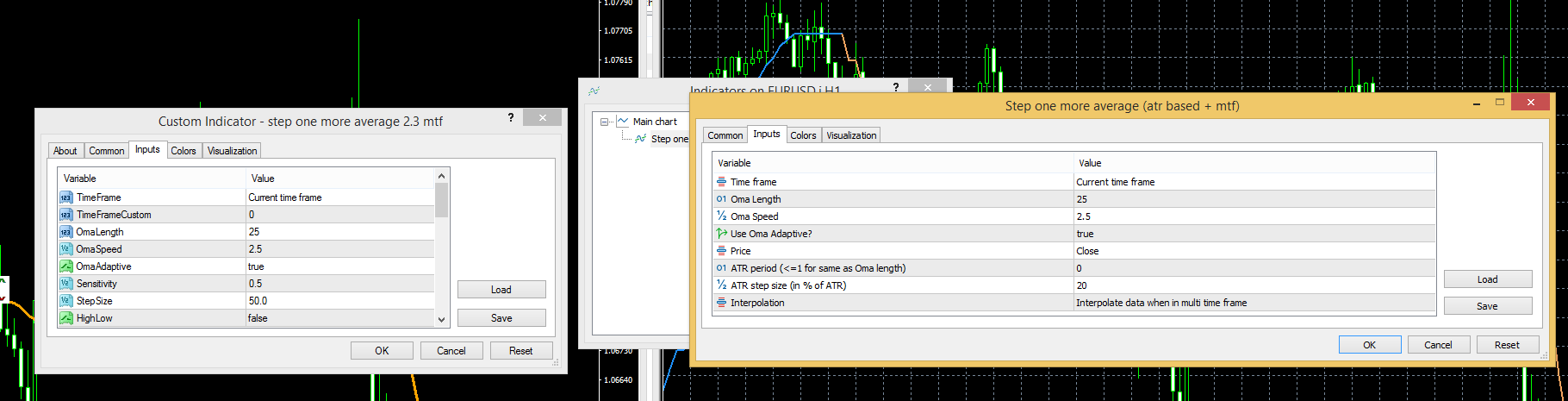Click the indicators list window title icon

point(594,90)
